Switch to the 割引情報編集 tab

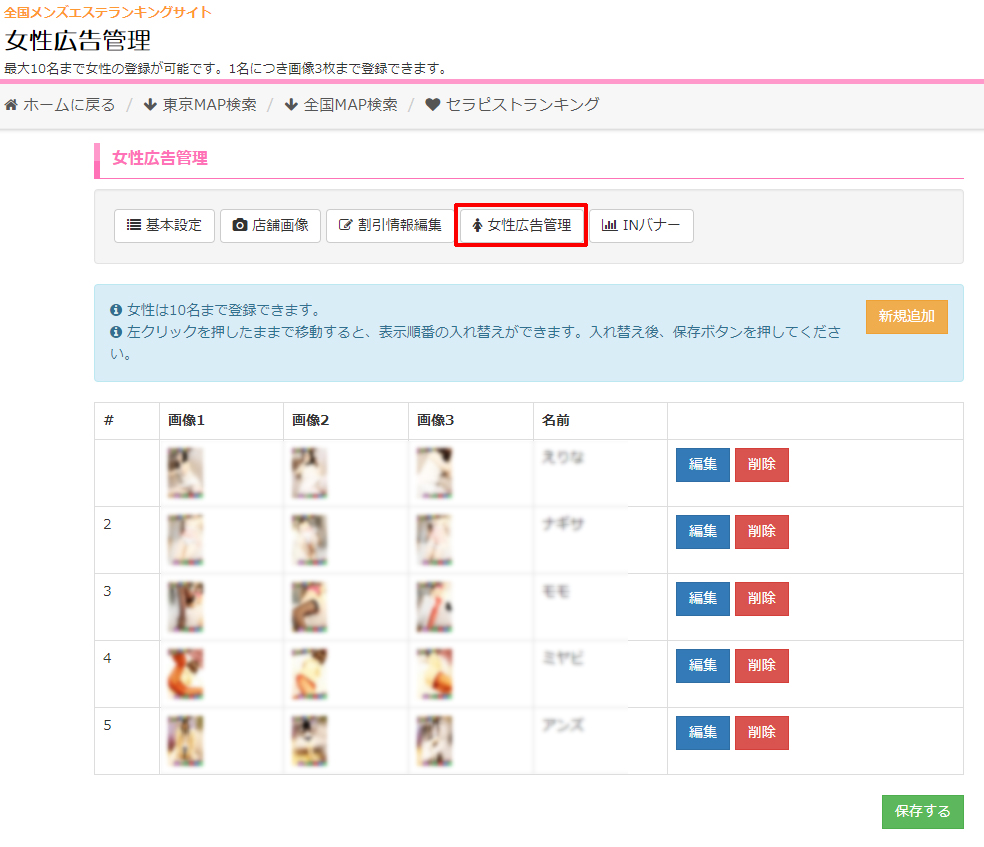390,225
